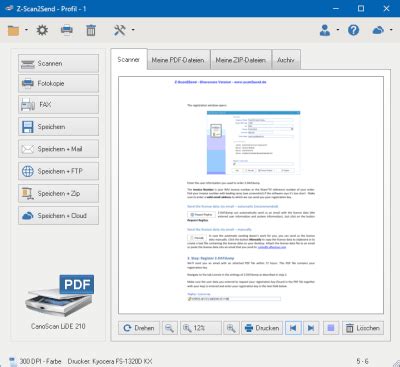The image size is (400, 367).
Task: Click the Drehen rotate button
Action: pos(139,328)
